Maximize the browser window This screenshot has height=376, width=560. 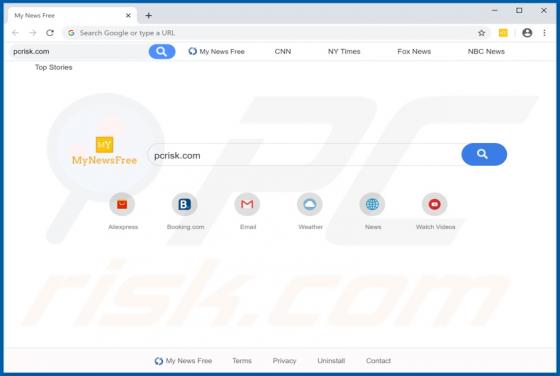[x=519, y=11]
